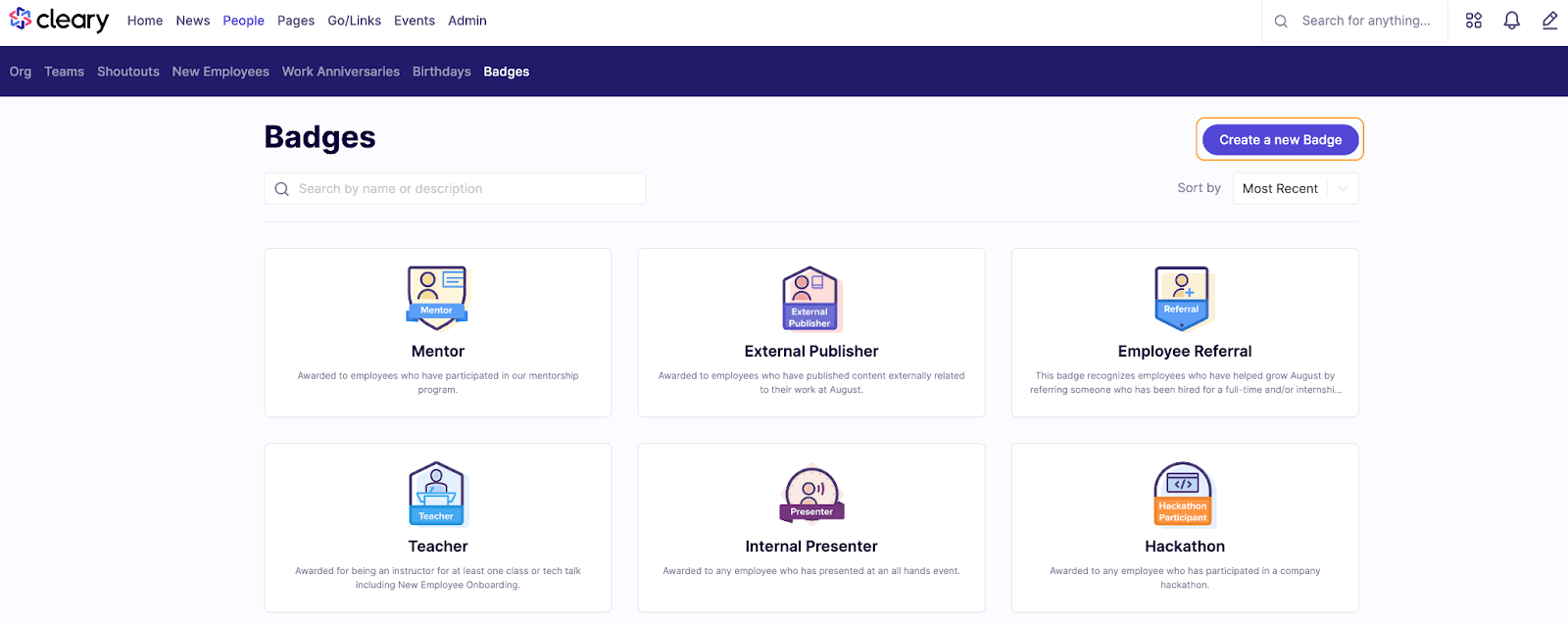Click the Sort by label
The height and width of the screenshot is (623, 1568).
(1199, 188)
